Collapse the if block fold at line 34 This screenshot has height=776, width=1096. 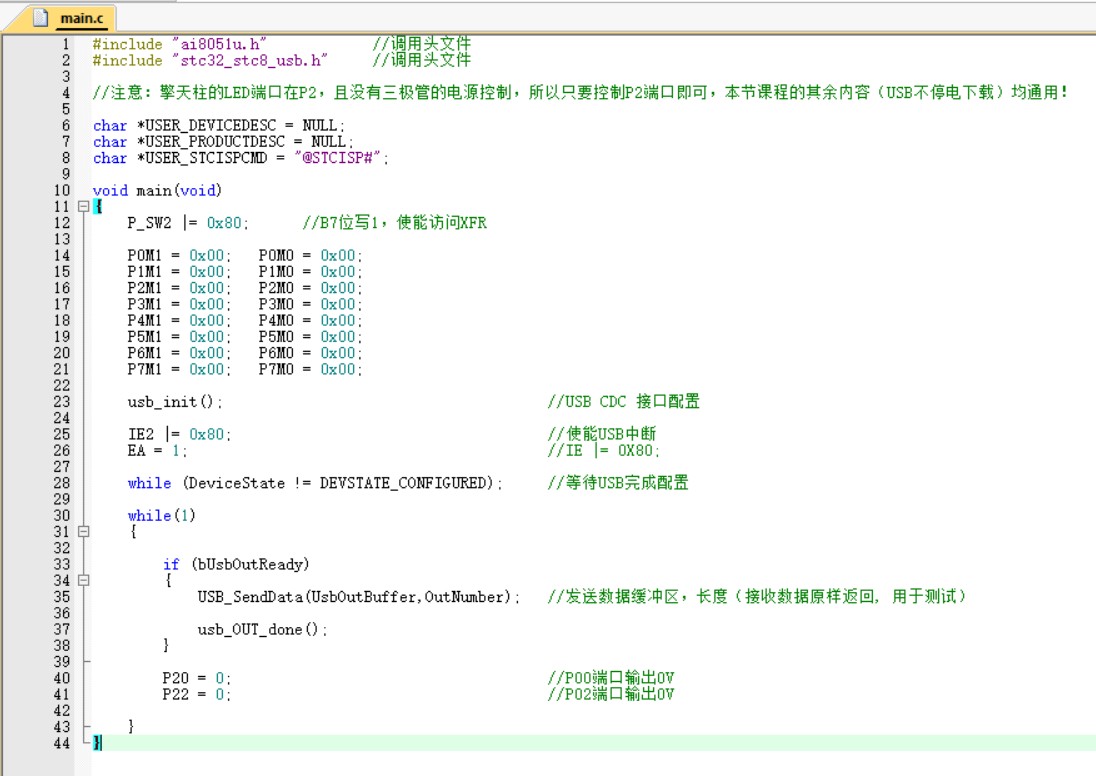(83, 580)
